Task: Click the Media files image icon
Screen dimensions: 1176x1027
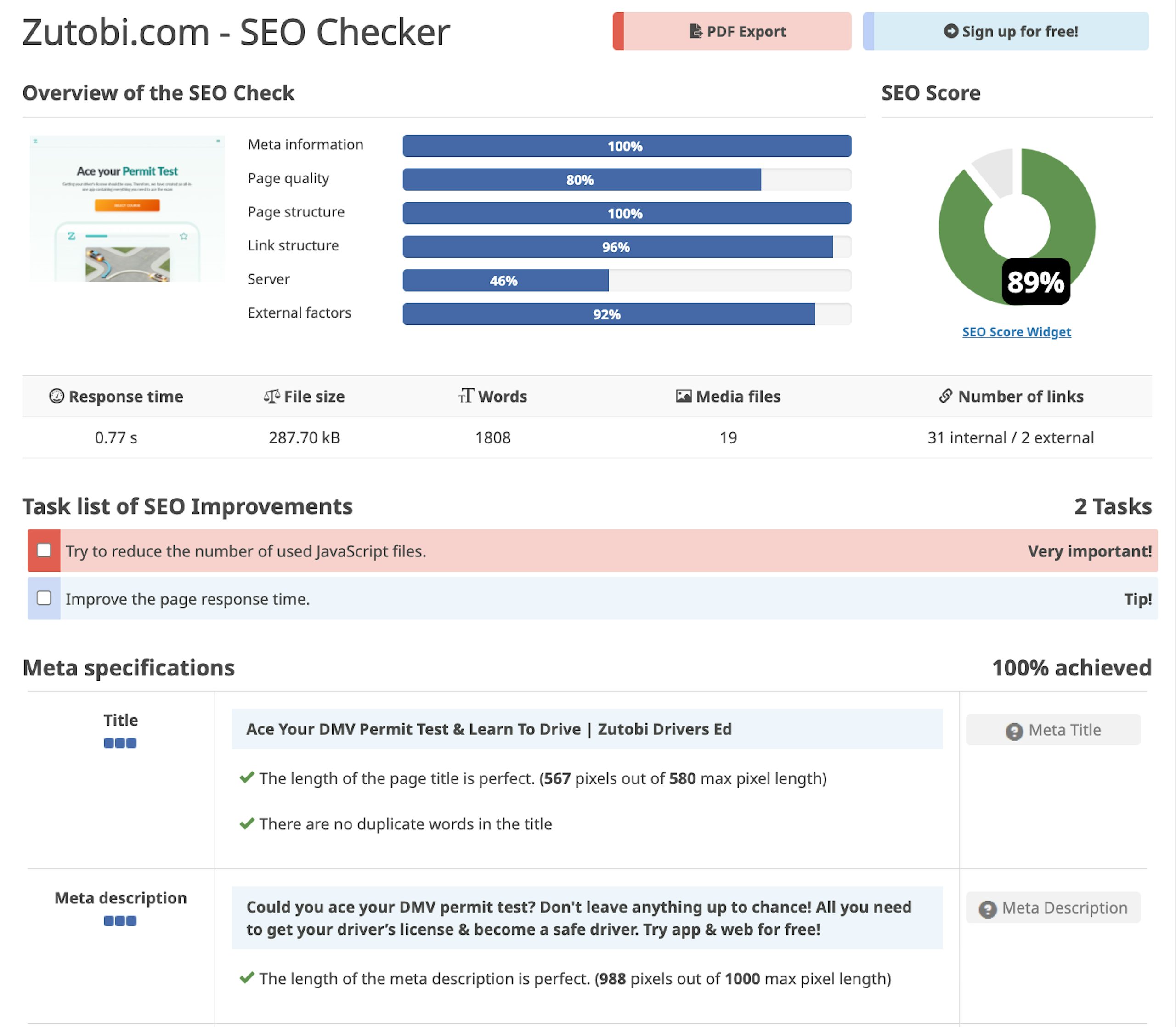Action: click(684, 396)
